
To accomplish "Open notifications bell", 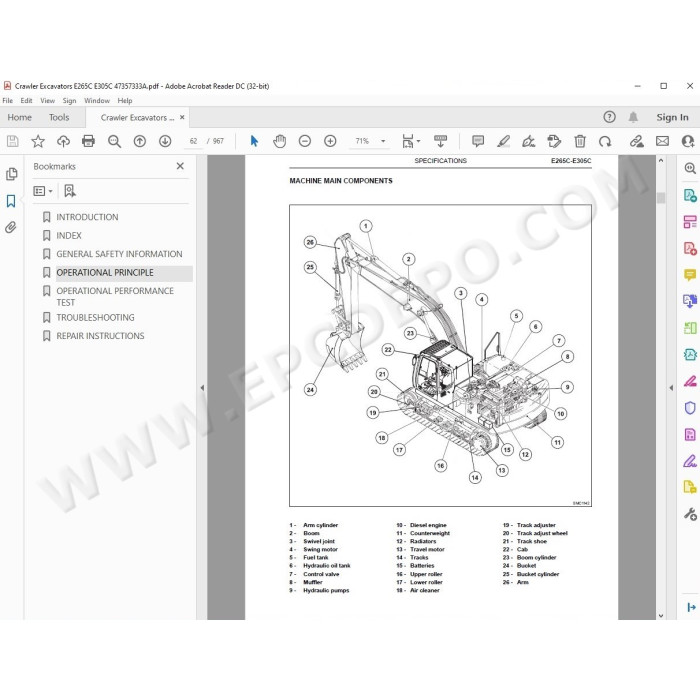I will tap(633, 117).
